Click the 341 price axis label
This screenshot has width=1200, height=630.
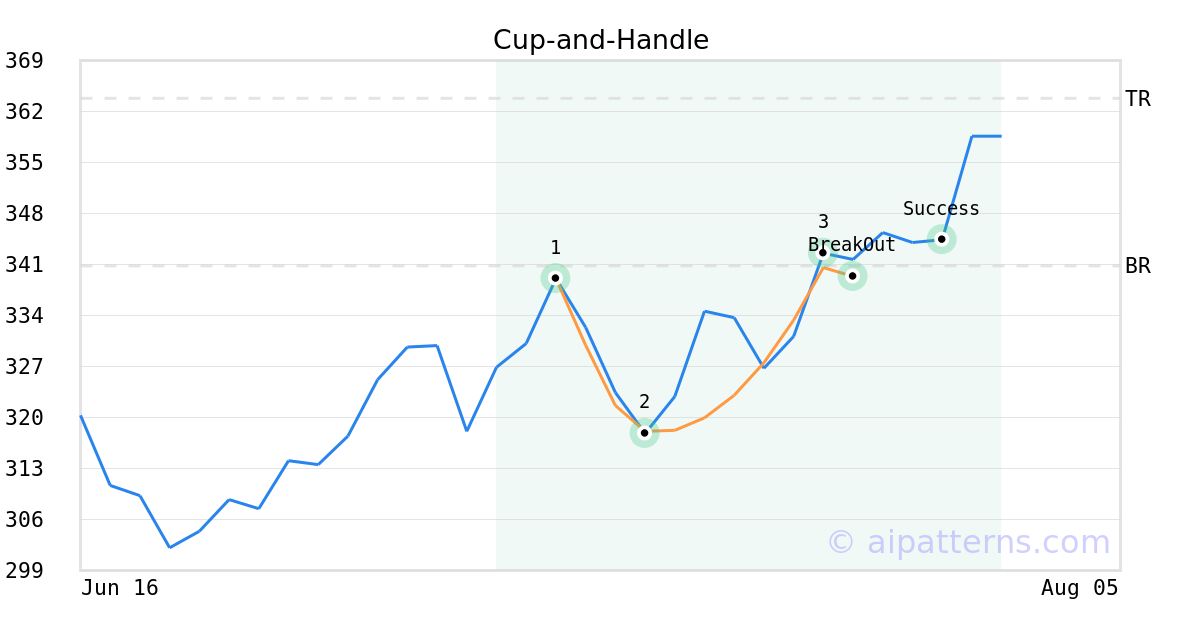coord(24,265)
